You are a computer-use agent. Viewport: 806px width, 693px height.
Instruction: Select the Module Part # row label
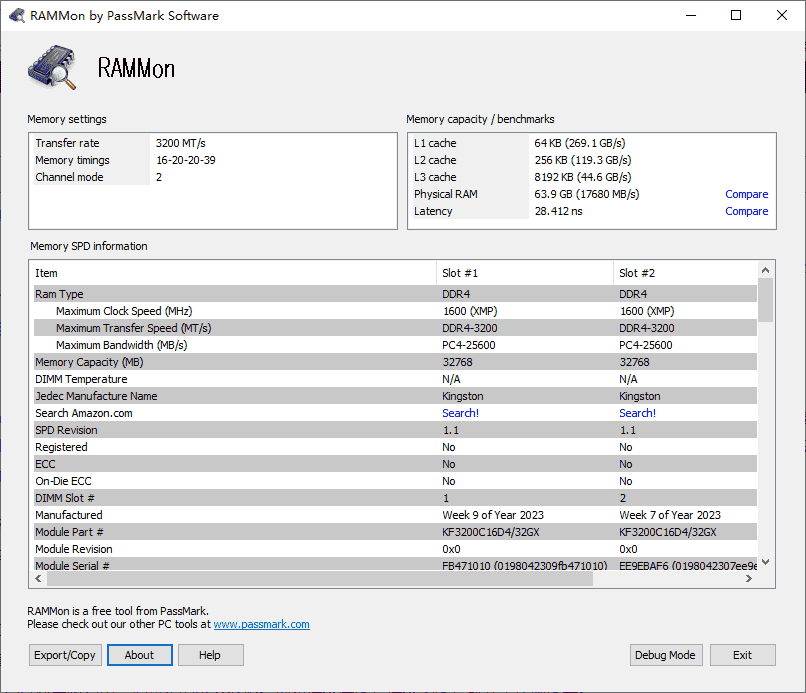pos(69,532)
